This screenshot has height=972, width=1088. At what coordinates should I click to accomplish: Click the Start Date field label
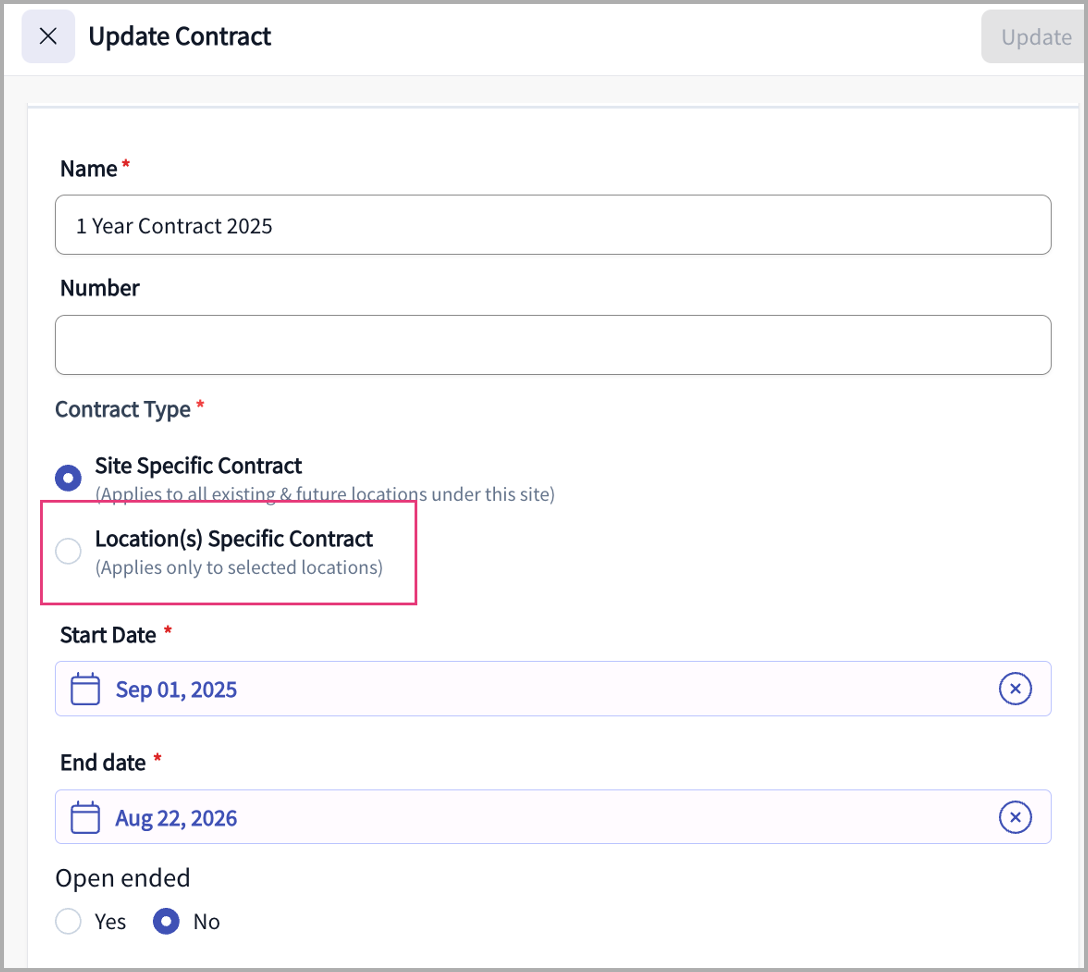[x=108, y=635]
